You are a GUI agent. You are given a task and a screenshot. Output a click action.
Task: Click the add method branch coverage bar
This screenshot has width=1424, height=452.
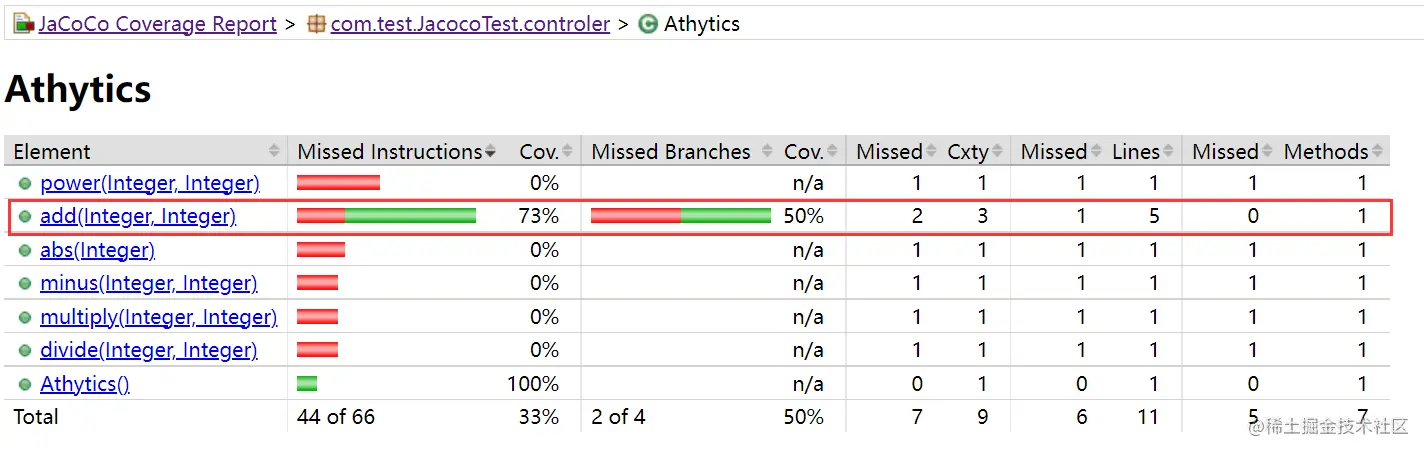(x=681, y=216)
